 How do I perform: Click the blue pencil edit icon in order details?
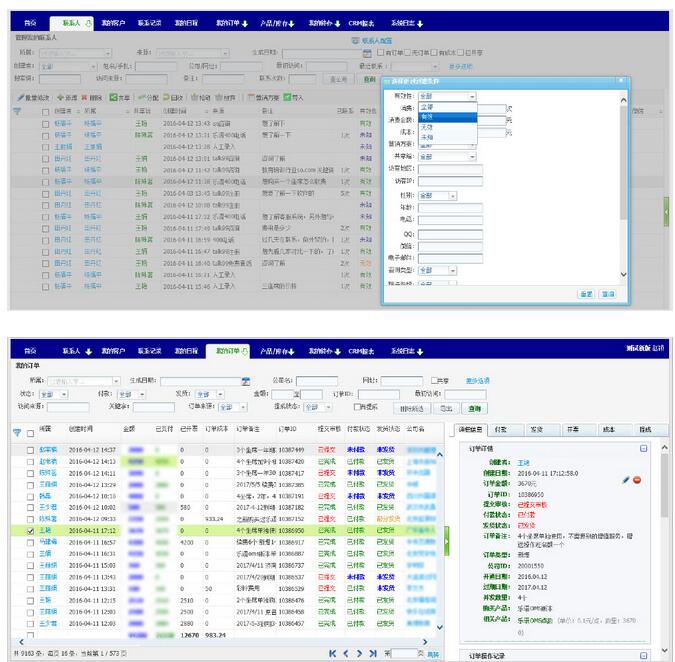tap(626, 479)
